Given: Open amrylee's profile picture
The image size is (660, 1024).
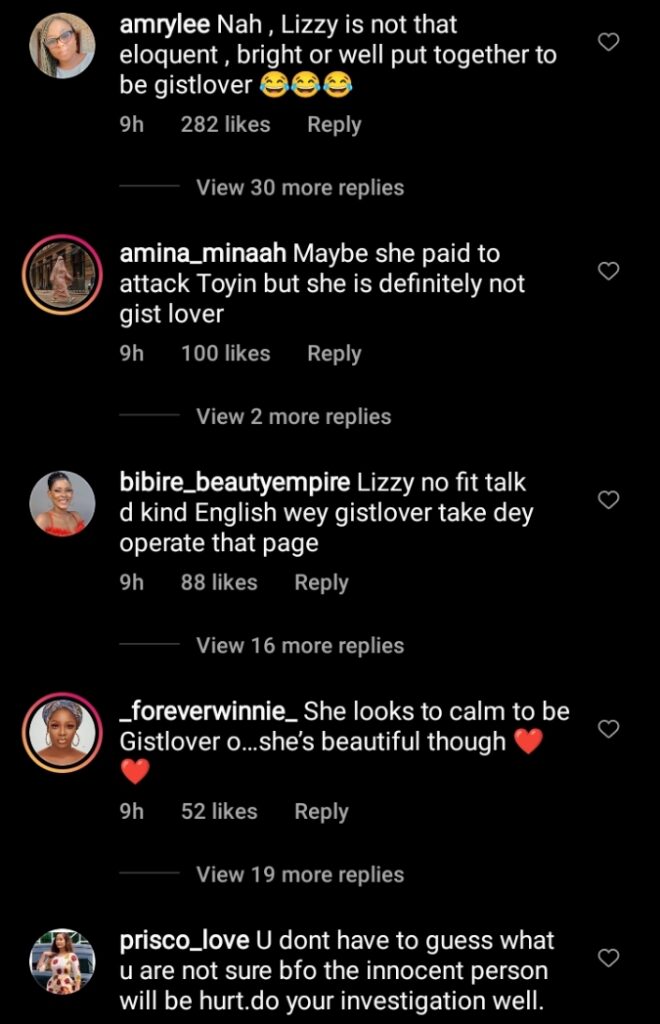Looking at the screenshot, I should tap(63, 45).
